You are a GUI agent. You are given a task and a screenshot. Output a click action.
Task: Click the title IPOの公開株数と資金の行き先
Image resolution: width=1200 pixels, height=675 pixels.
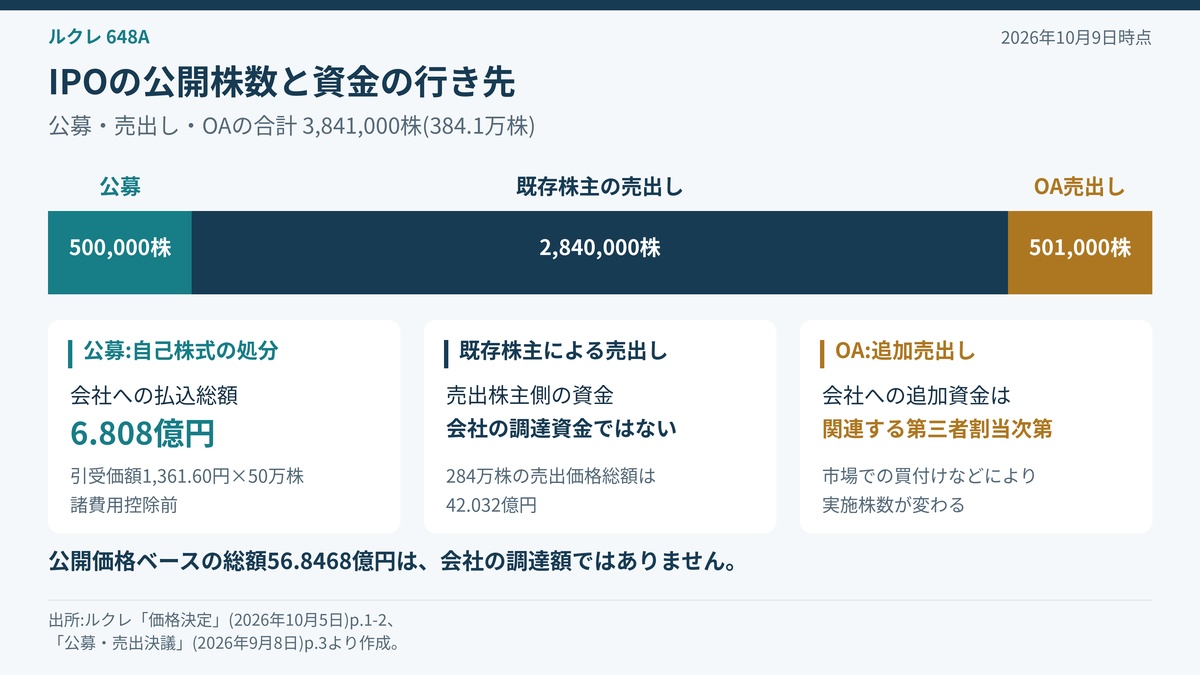[282, 82]
